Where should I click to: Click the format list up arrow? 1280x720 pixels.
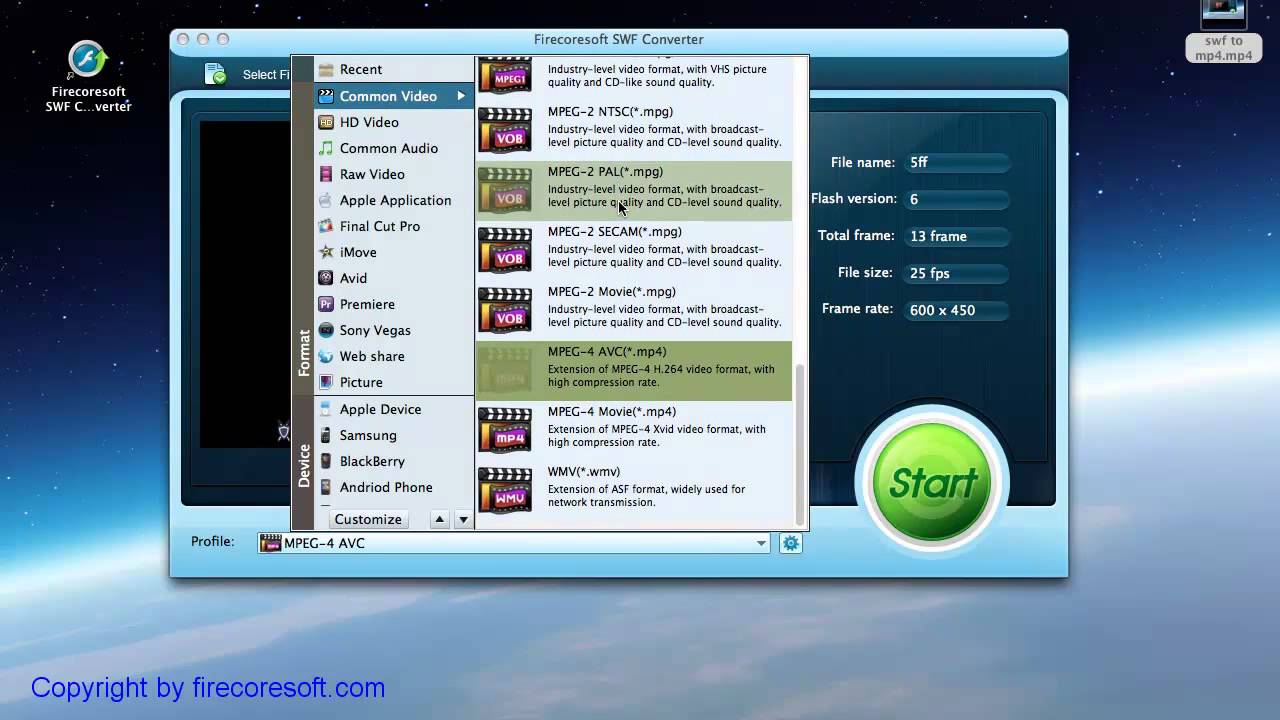click(439, 519)
